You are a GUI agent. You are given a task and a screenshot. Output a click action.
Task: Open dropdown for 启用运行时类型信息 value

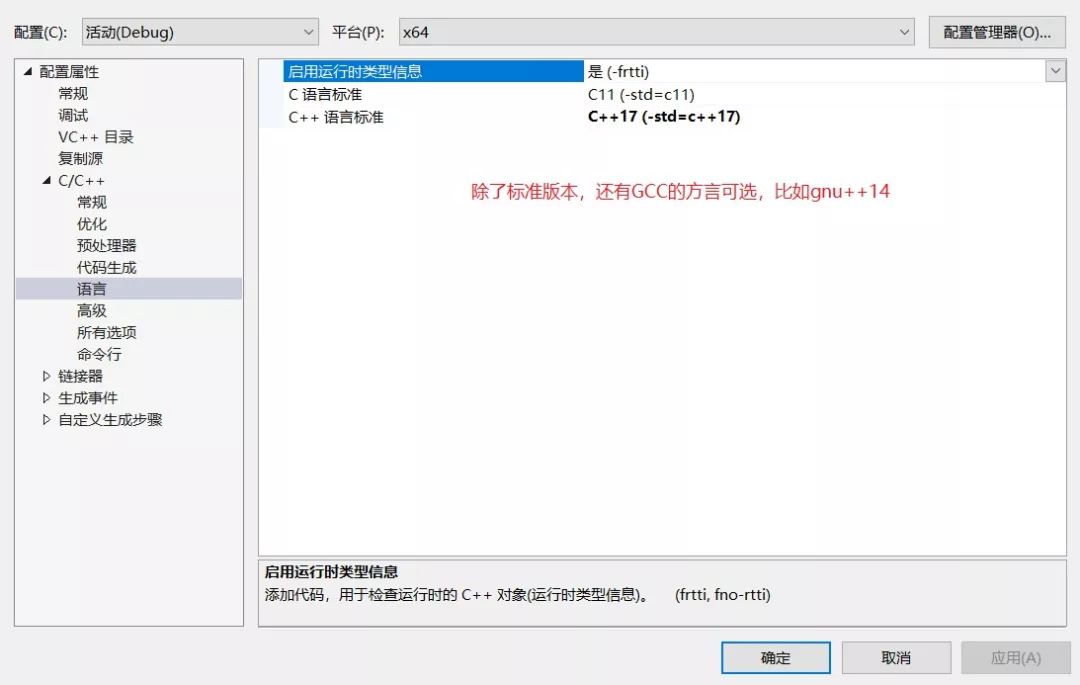click(1056, 70)
